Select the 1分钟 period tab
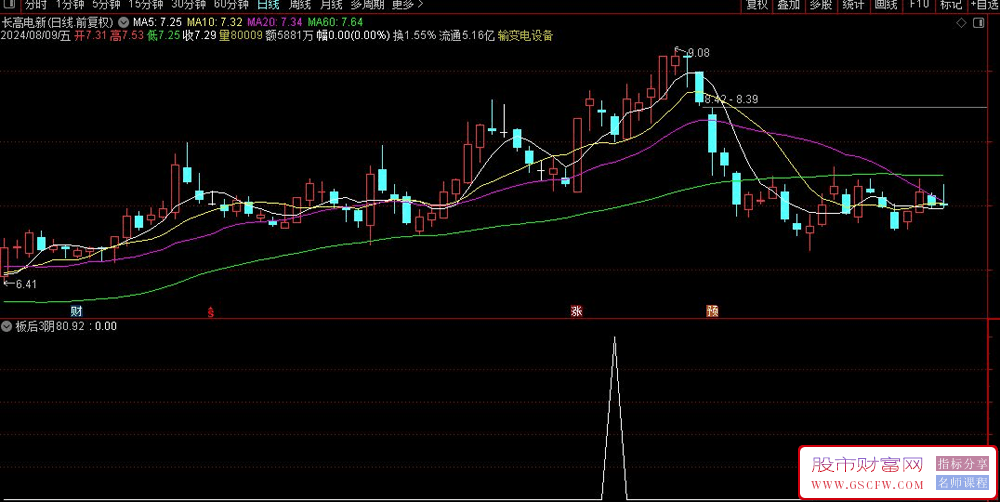 [x=70, y=4]
